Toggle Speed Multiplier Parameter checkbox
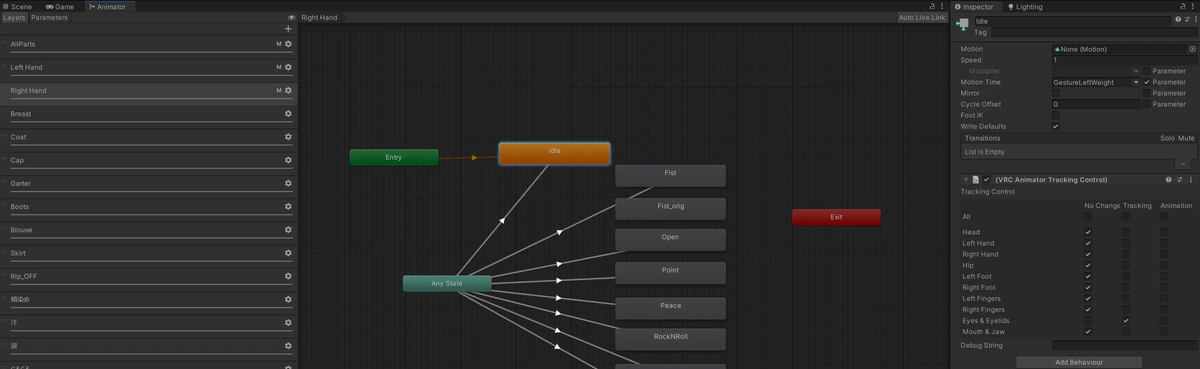 coord(1147,71)
